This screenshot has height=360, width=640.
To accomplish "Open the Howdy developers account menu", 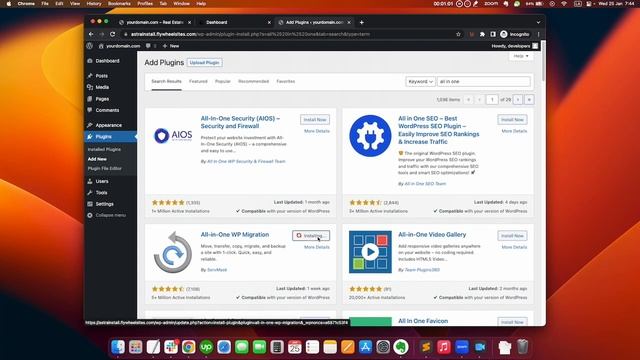I will pyautogui.click(x=515, y=46).
